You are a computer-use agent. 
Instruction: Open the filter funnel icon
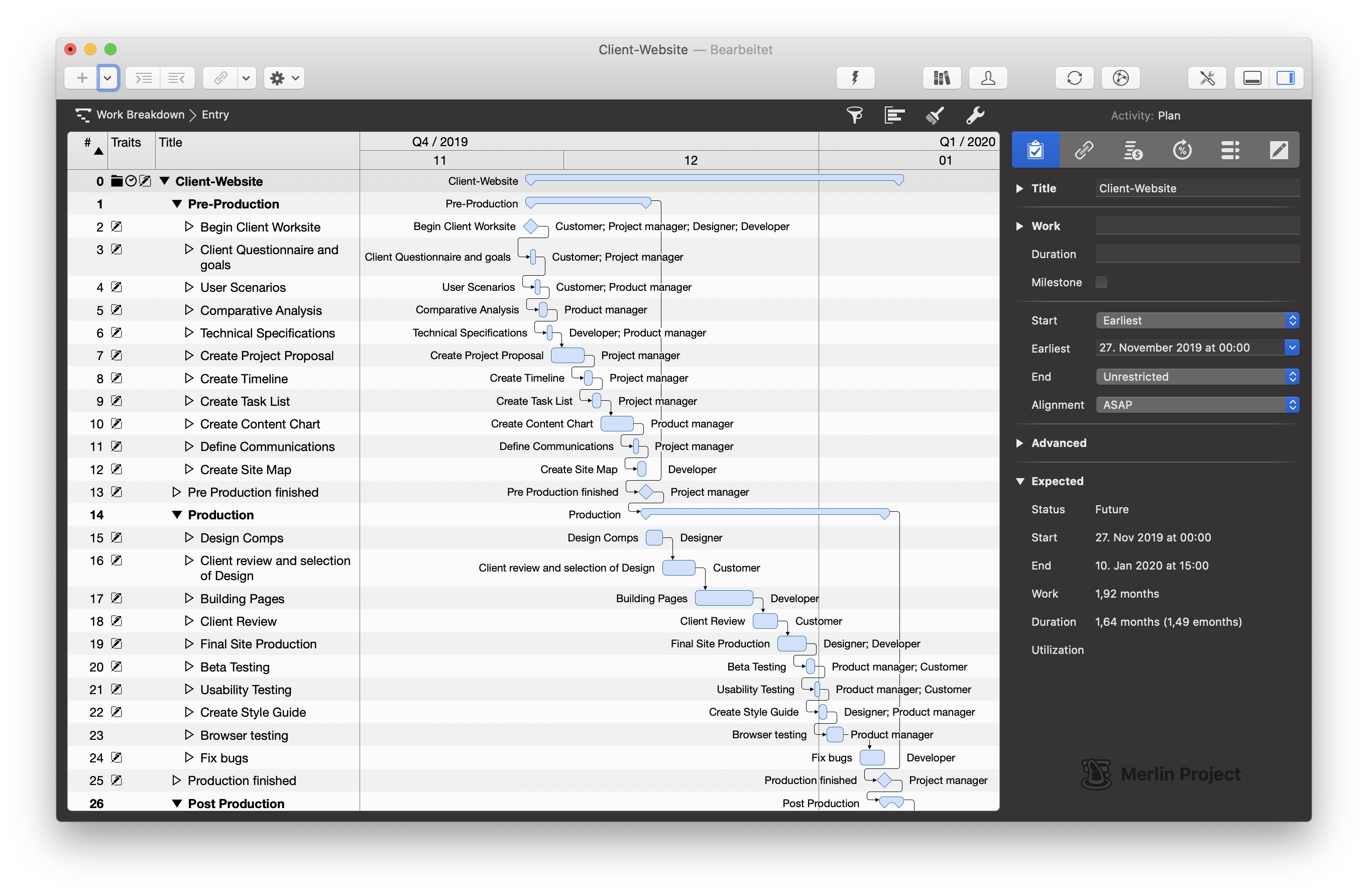coord(855,115)
